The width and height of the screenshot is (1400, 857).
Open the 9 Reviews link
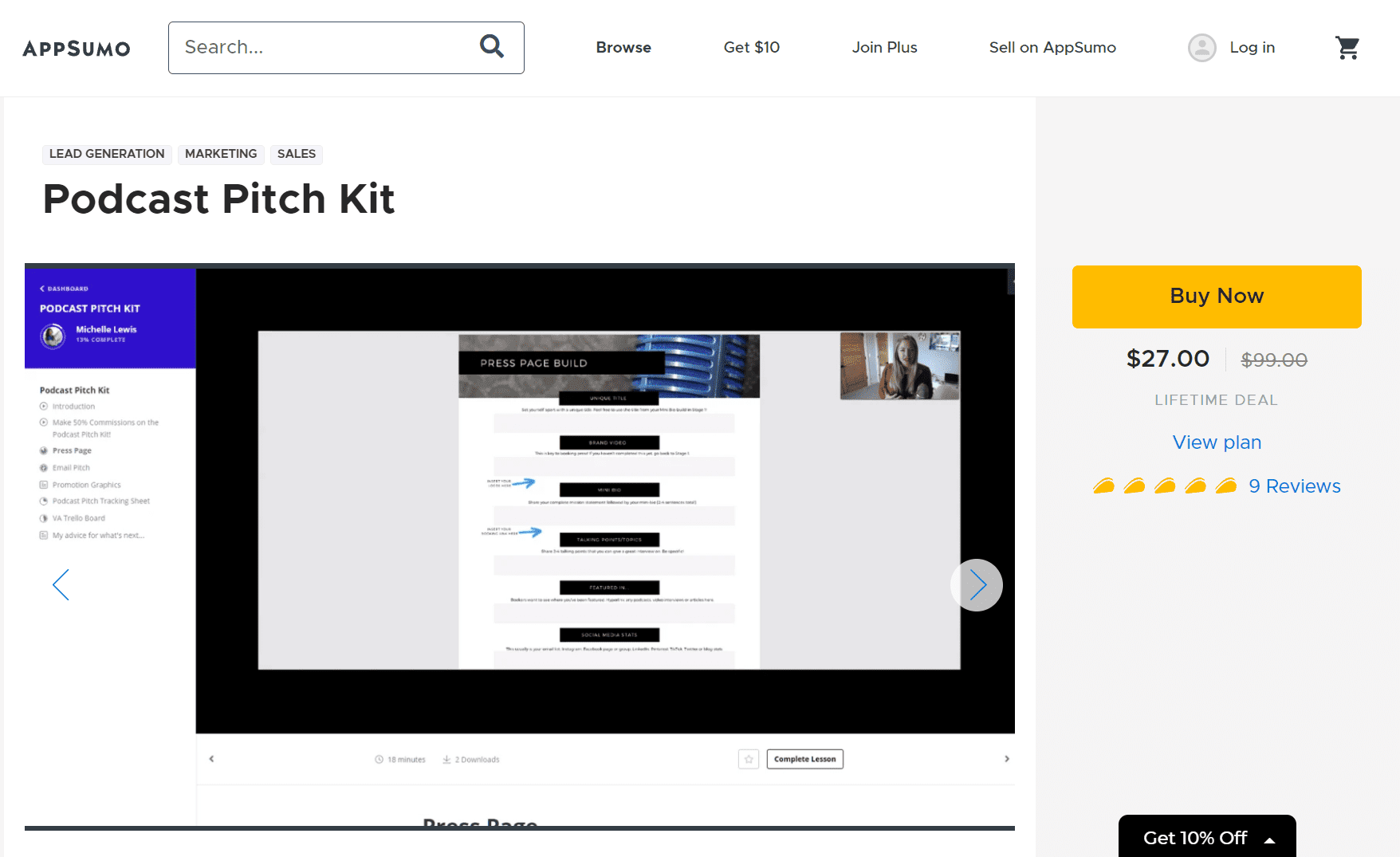click(x=1295, y=486)
